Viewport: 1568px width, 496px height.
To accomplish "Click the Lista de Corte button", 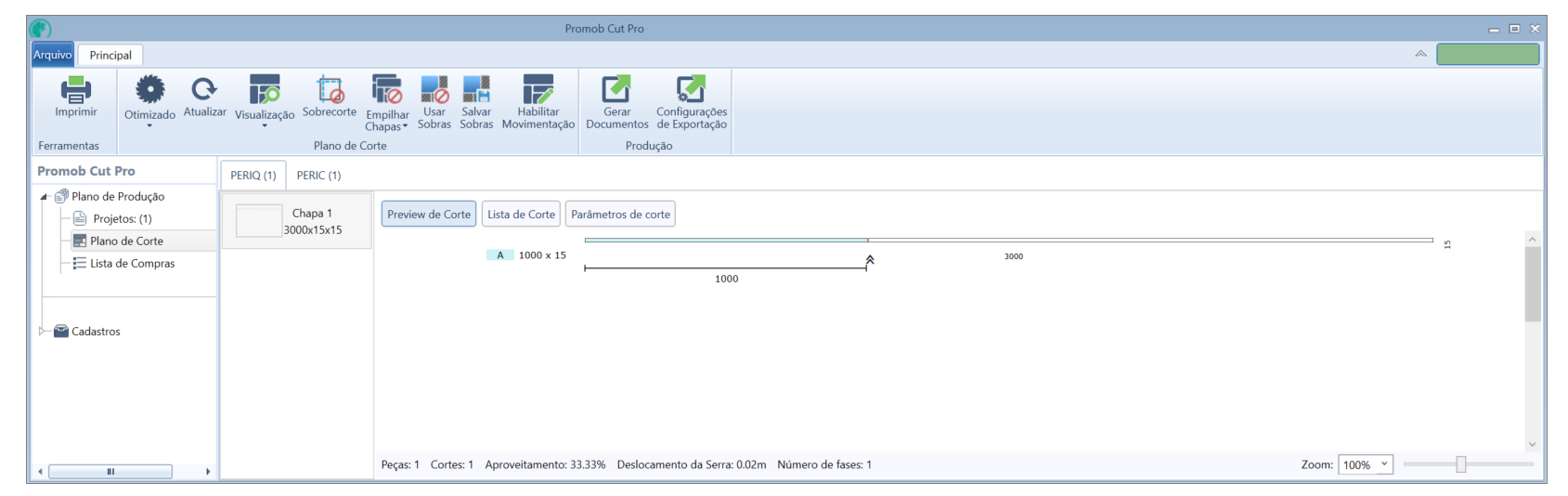I will [x=521, y=215].
